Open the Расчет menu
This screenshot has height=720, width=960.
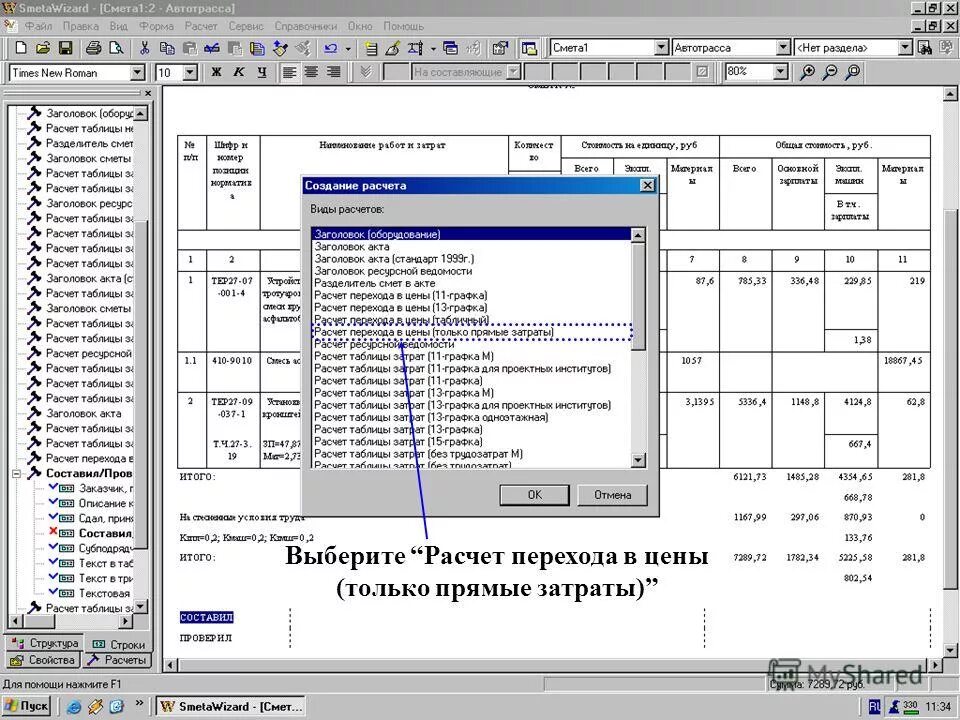(x=201, y=26)
